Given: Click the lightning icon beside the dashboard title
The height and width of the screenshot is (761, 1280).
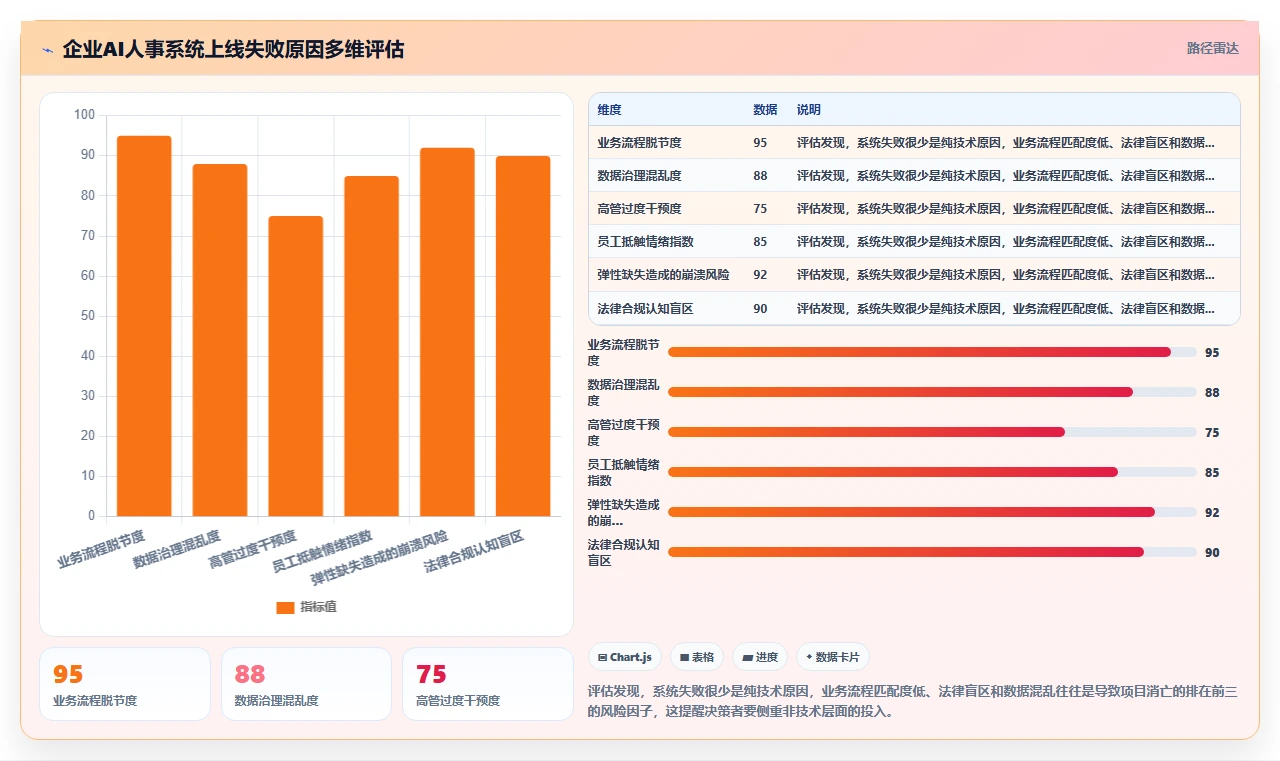Looking at the screenshot, I should click(x=47, y=50).
